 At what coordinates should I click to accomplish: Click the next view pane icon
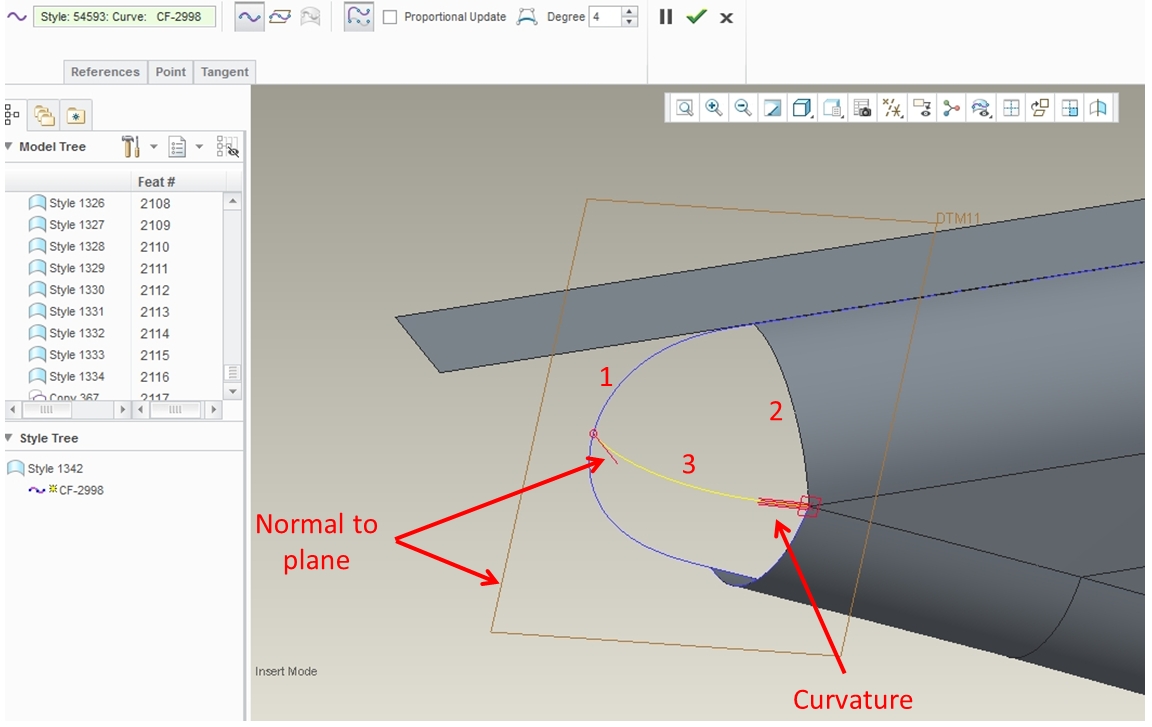click(x=1070, y=109)
